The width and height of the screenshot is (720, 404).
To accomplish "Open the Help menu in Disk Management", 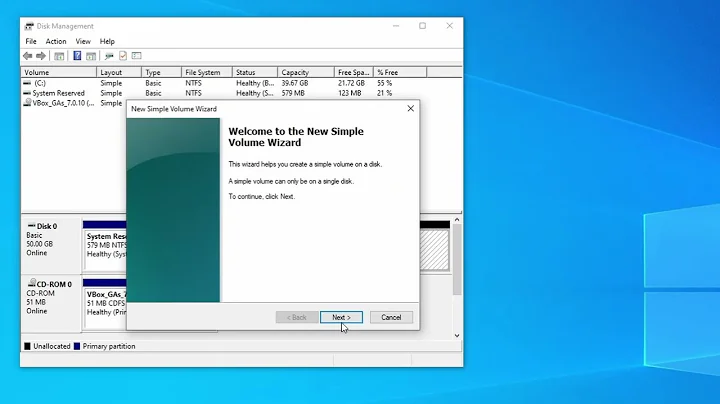I will click(107, 41).
